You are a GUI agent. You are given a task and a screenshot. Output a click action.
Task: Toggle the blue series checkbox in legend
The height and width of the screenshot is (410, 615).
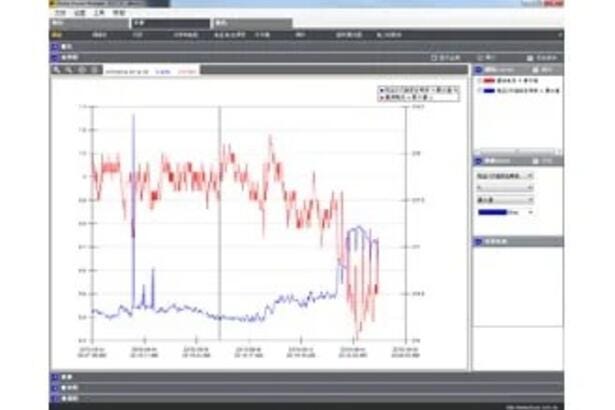coord(477,90)
